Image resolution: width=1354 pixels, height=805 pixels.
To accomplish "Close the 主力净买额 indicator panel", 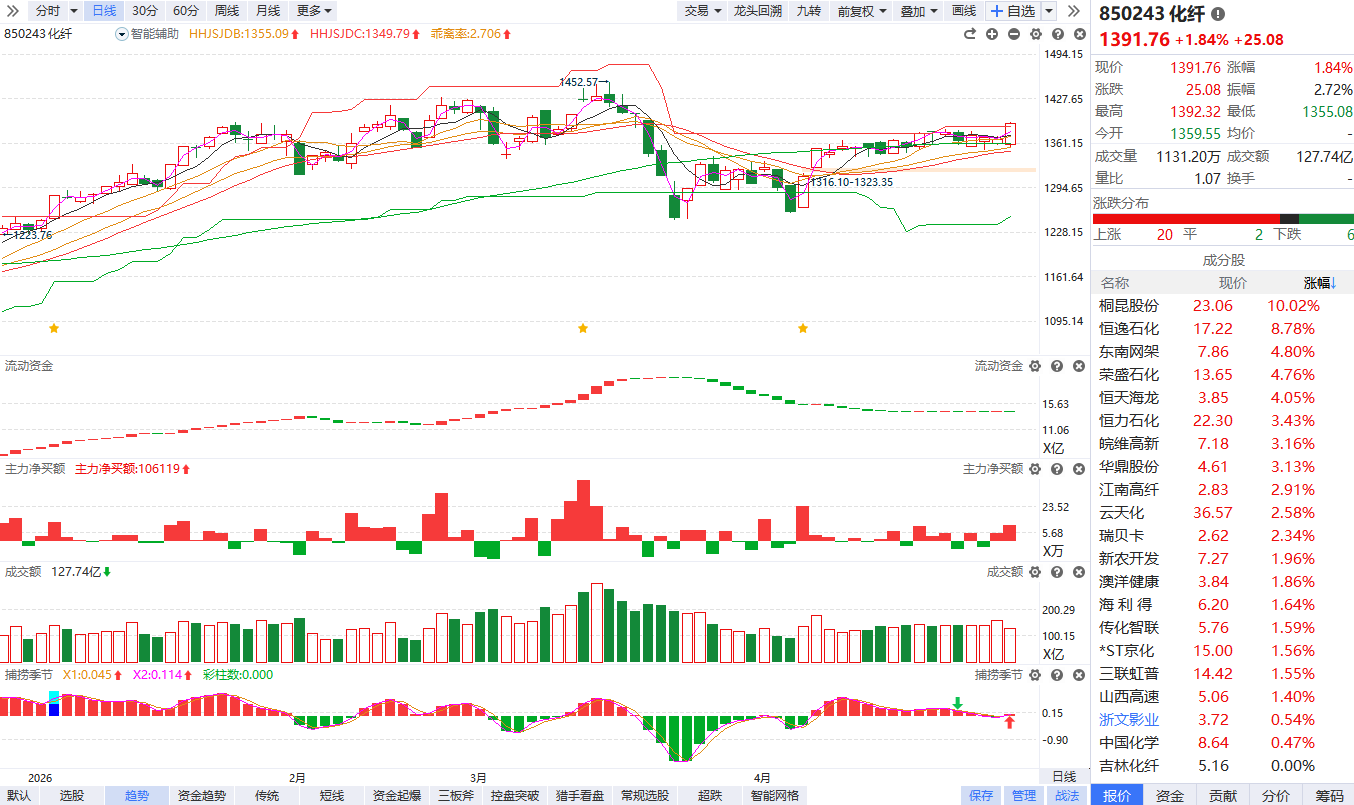I will [x=1077, y=469].
